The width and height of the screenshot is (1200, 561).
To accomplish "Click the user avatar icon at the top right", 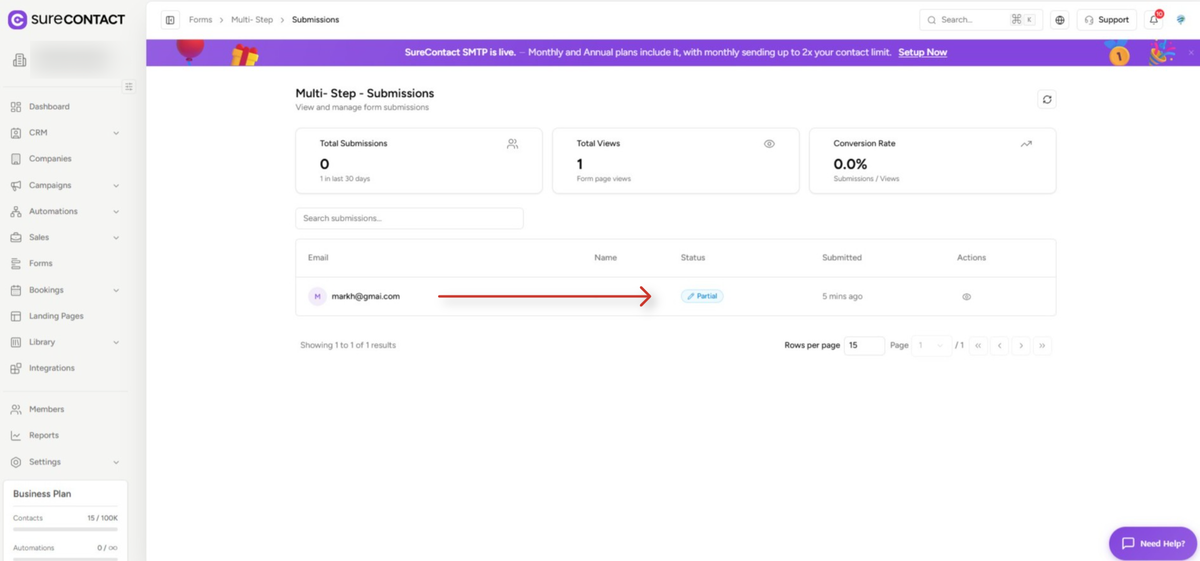I will 1181,19.
